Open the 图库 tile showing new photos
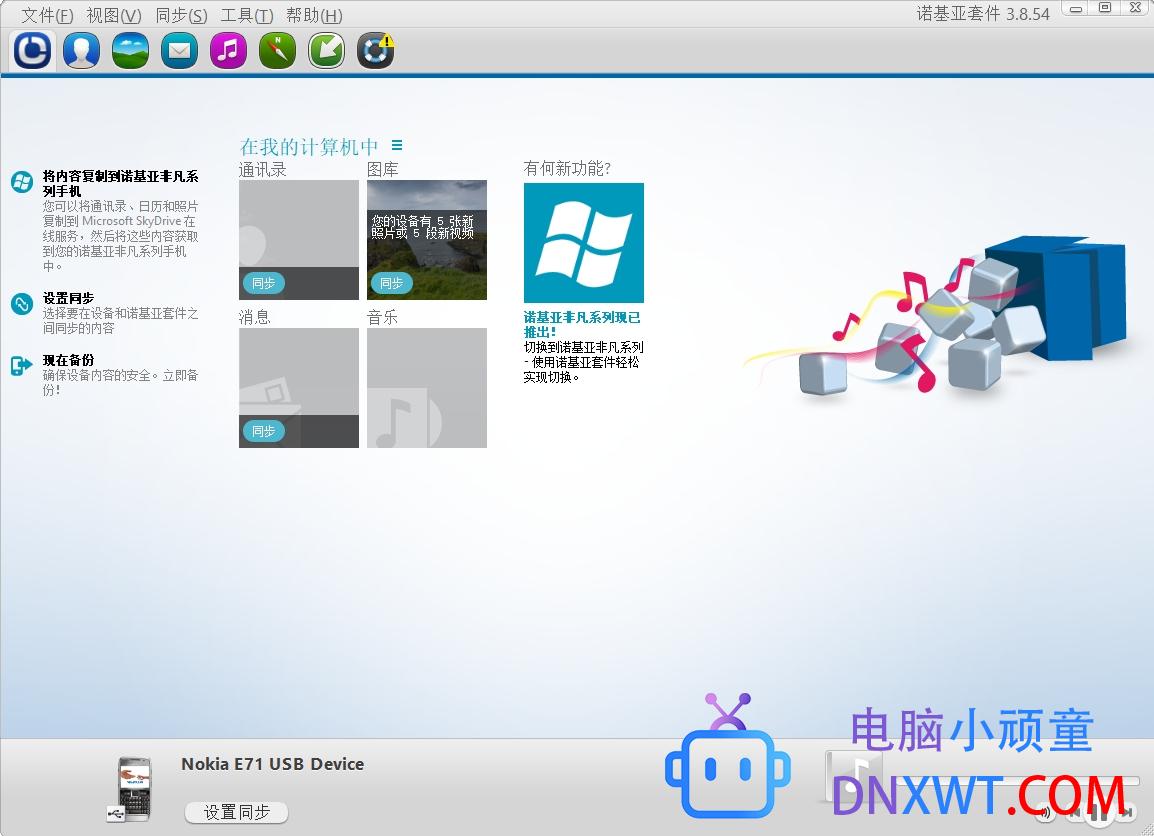 pos(427,240)
